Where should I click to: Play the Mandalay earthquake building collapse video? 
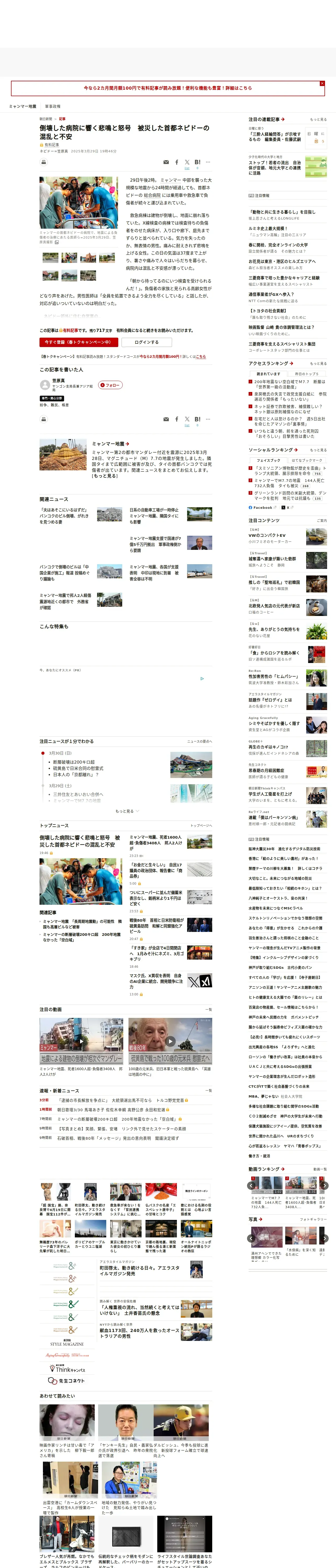click(x=81, y=1041)
